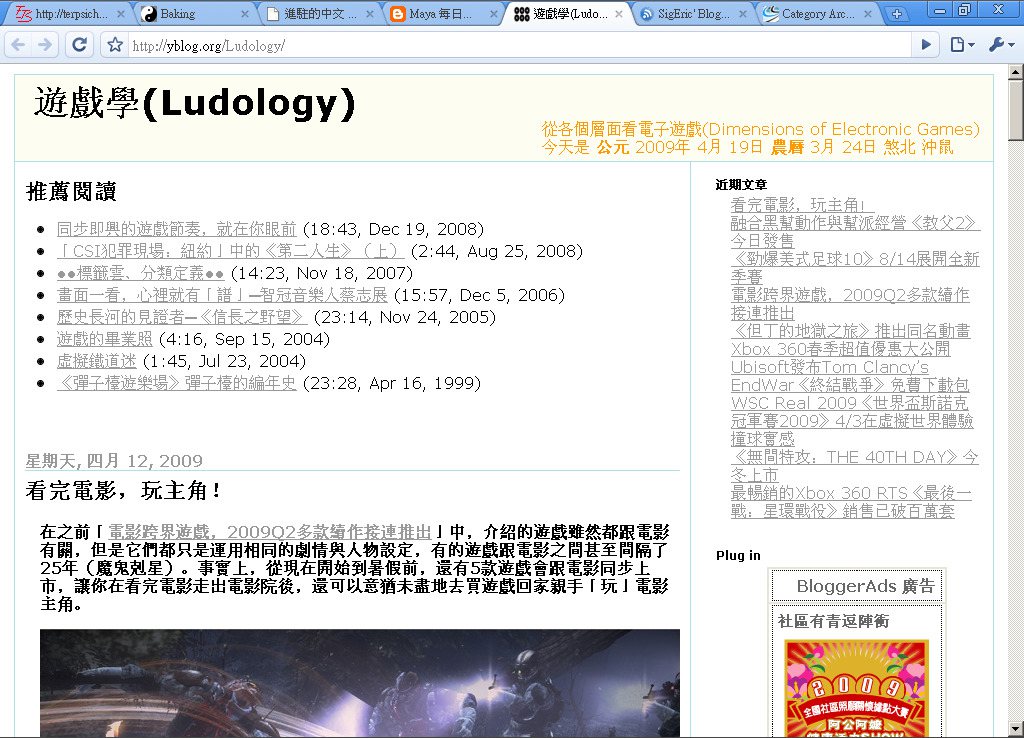Screen dimensions: 1024x738
Task: Click the game screenshot image in the post
Action: coord(360,683)
